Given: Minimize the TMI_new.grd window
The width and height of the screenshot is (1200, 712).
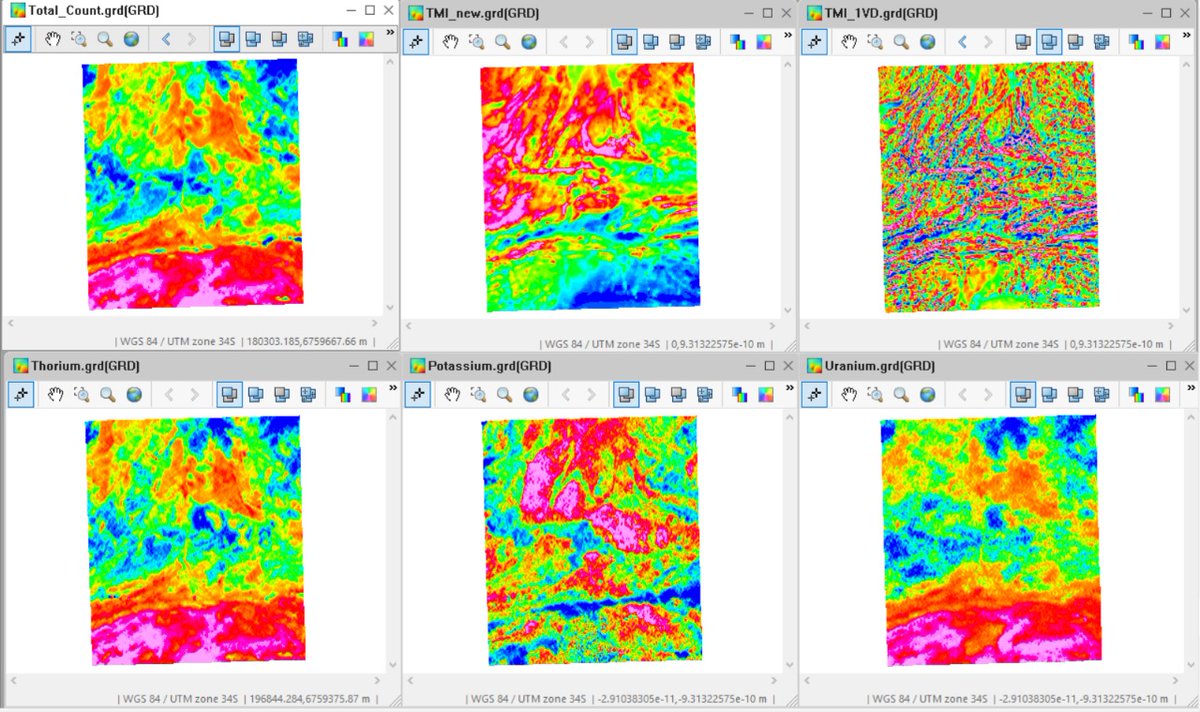Looking at the screenshot, I should 748,13.
